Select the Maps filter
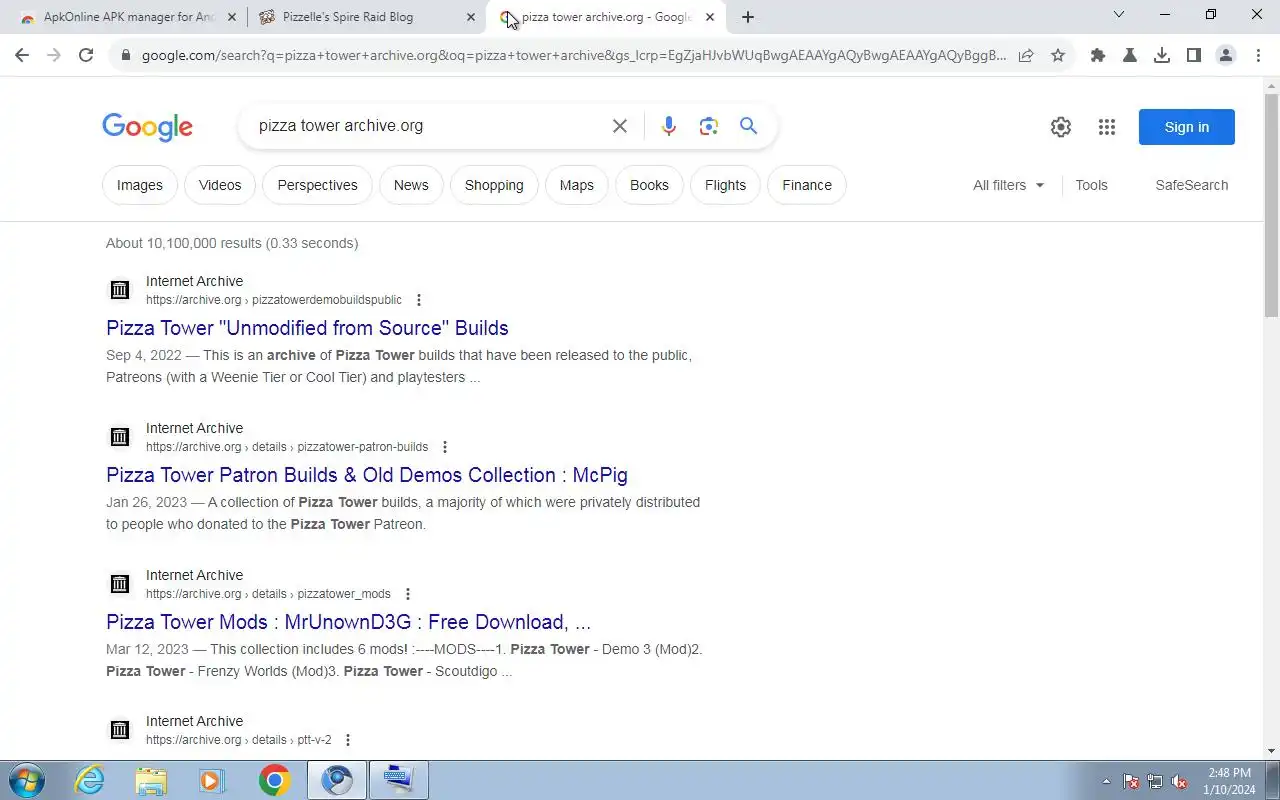This screenshot has width=1280, height=800. 577,185
